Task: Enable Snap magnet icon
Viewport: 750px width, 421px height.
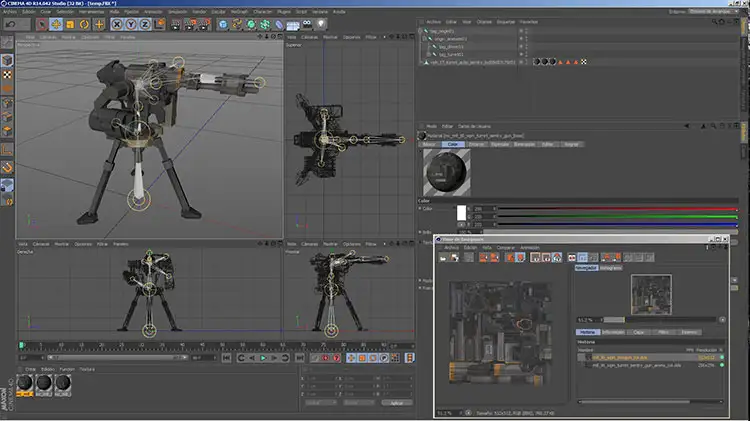Action: [x=7, y=167]
